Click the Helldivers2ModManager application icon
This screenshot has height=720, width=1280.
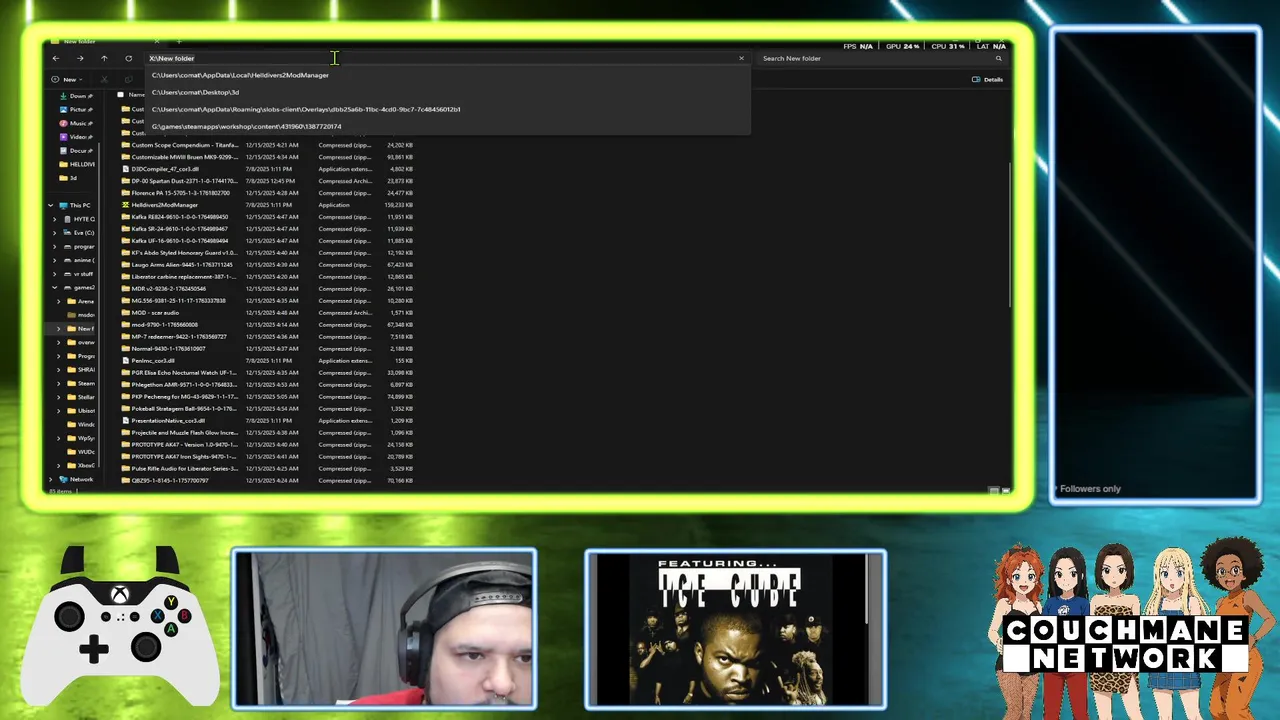126,205
